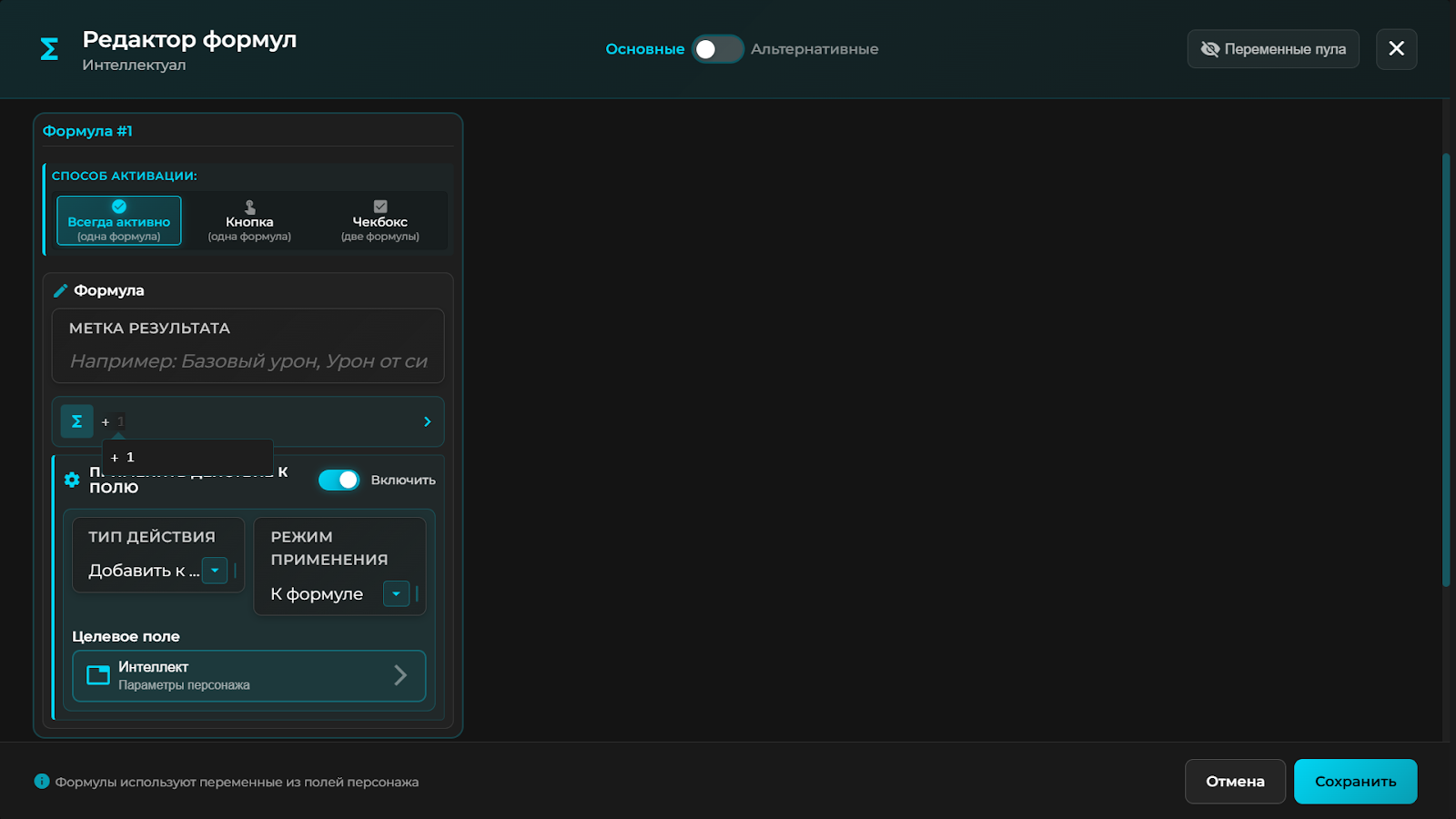This screenshot has width=1456, height=819.
Task: Click the info icon in the footer
Action: (x=42, y=782)
